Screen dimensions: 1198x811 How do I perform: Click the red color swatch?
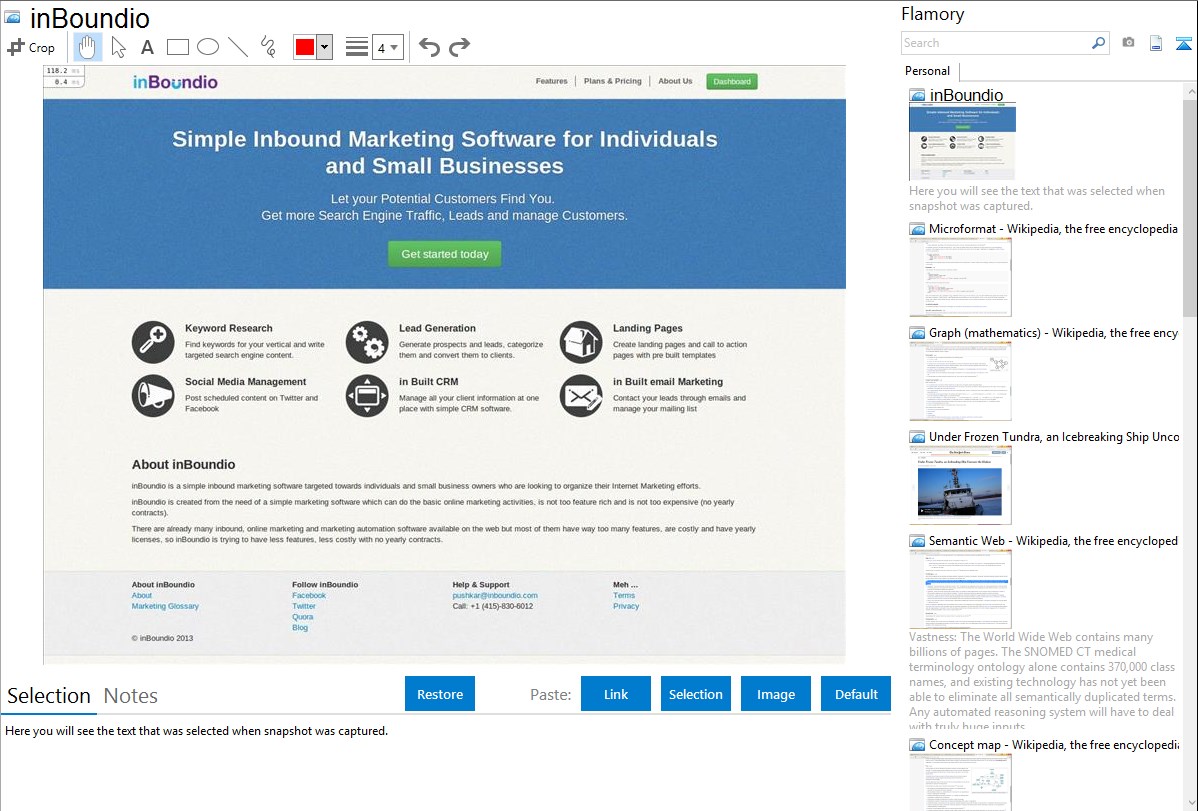[305, 47]
